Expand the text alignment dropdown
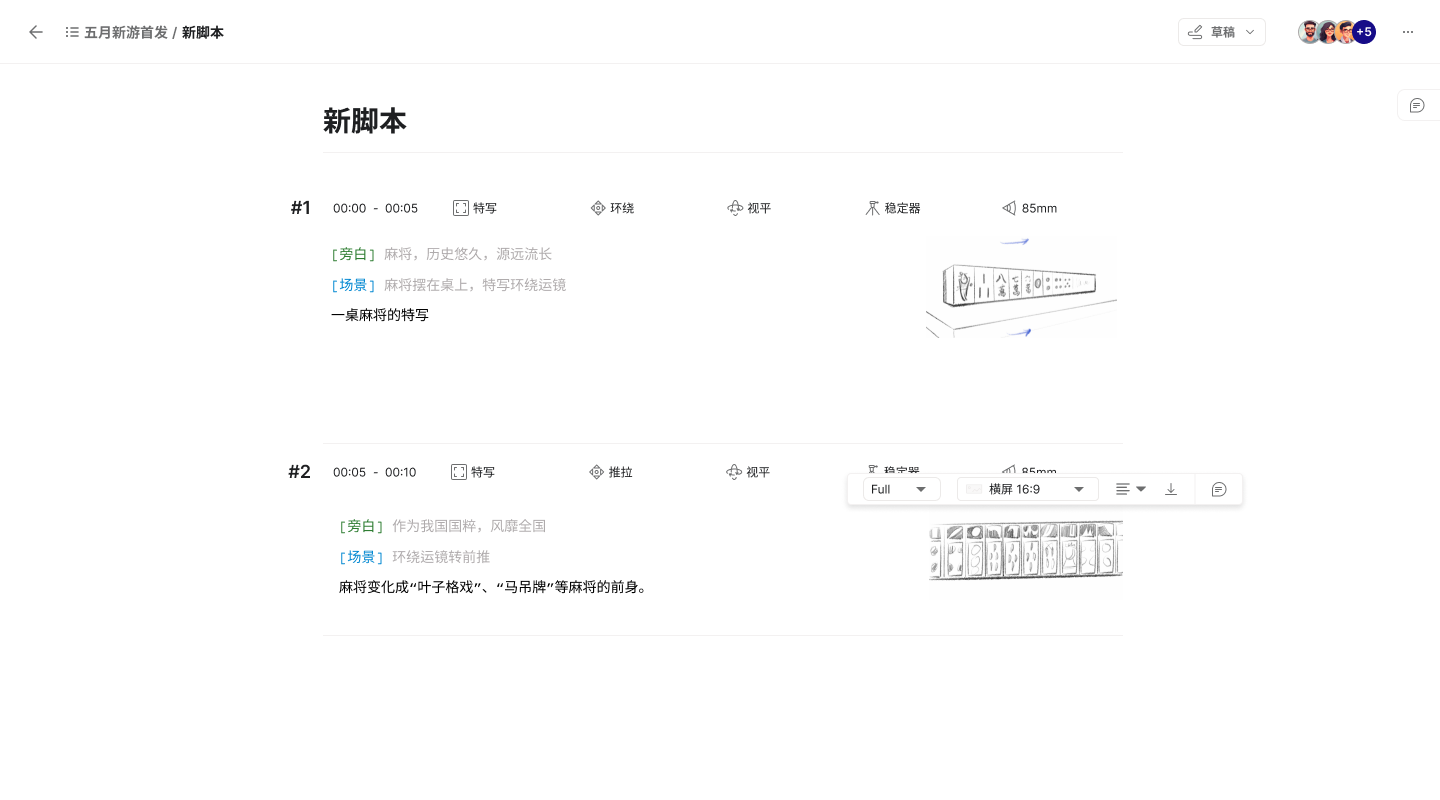This screenshot has width=1440, height=800. click(1130, 489)
